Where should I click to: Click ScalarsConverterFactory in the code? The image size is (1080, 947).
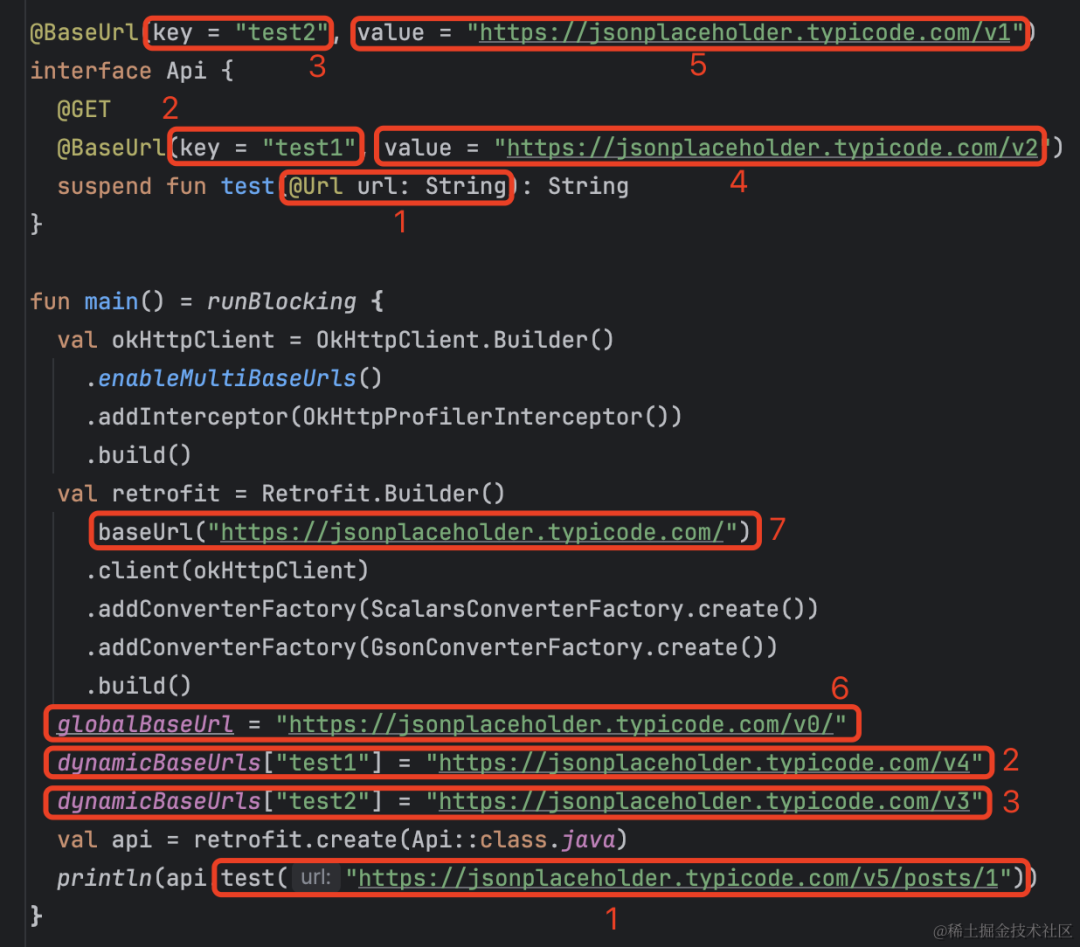[x=526, y=609]
